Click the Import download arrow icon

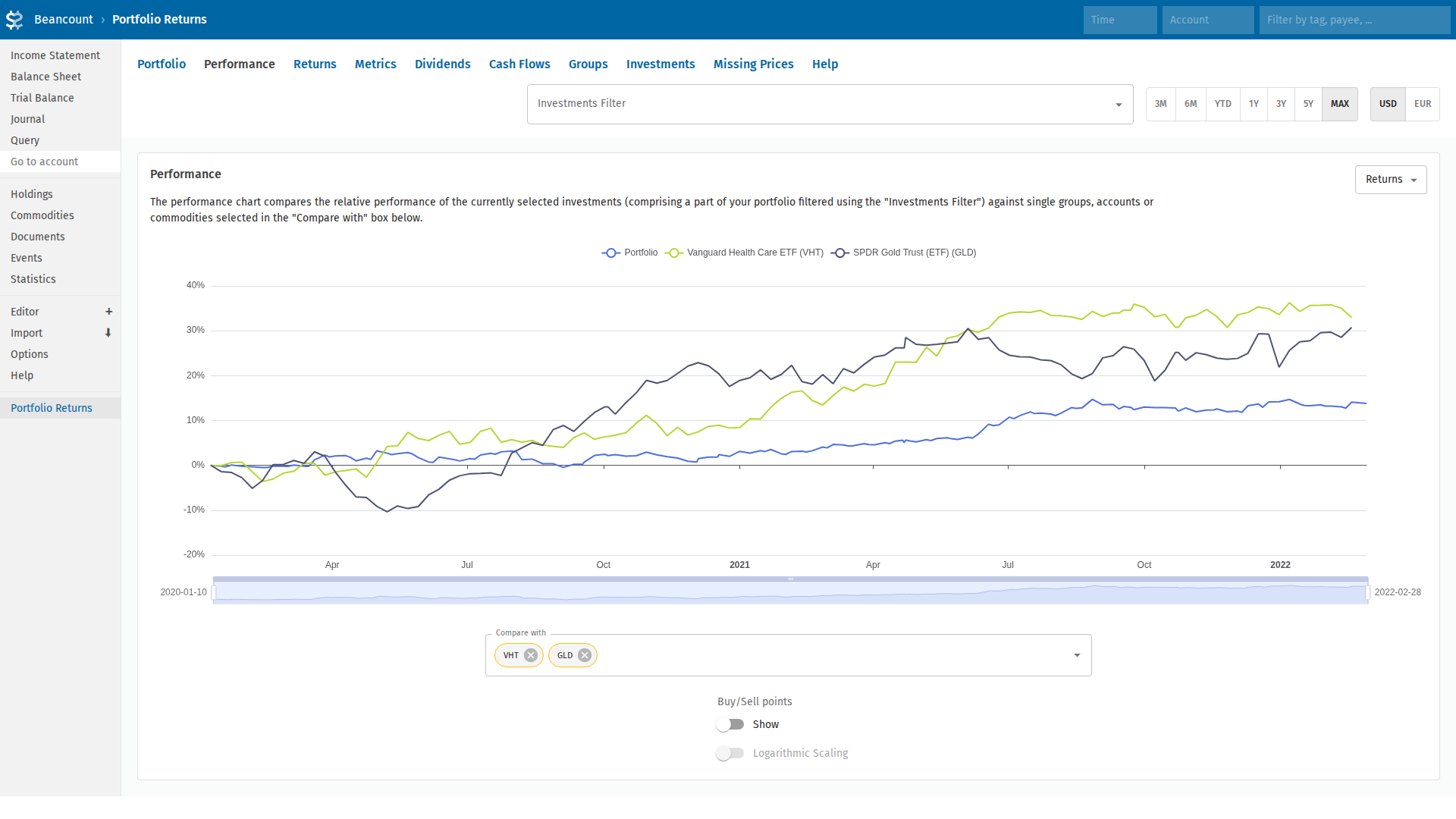point(108,333)
